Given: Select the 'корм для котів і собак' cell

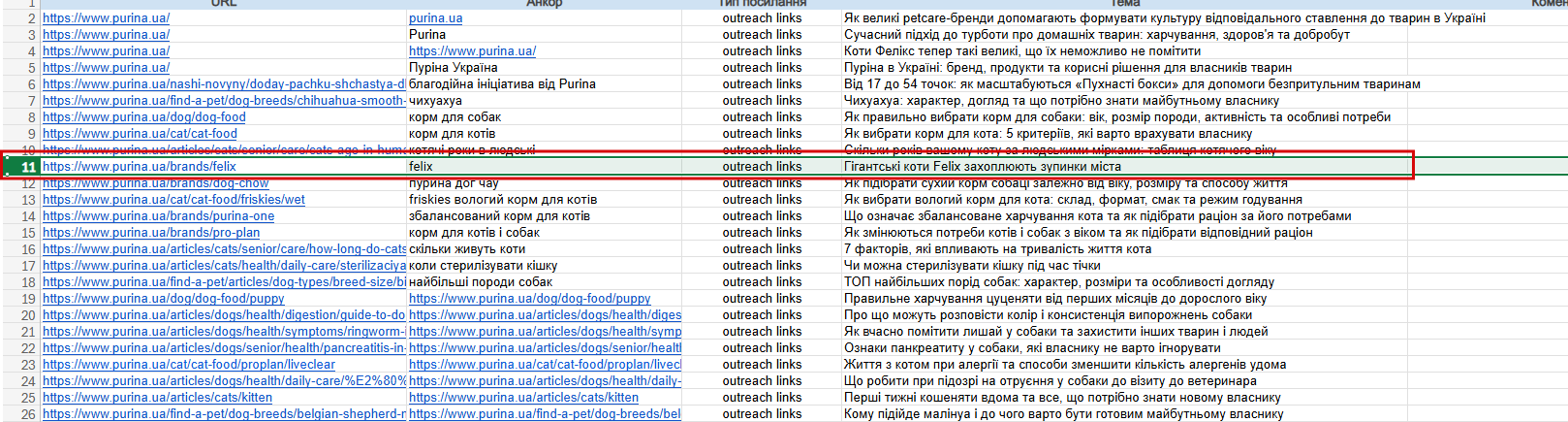Looking at the screenshot, I should (544, 233).
